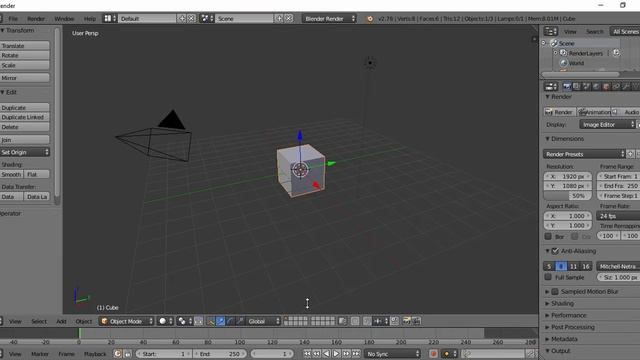Open the Add menu in 3D view header
The image size is (640, 360).
click(61, 322)
